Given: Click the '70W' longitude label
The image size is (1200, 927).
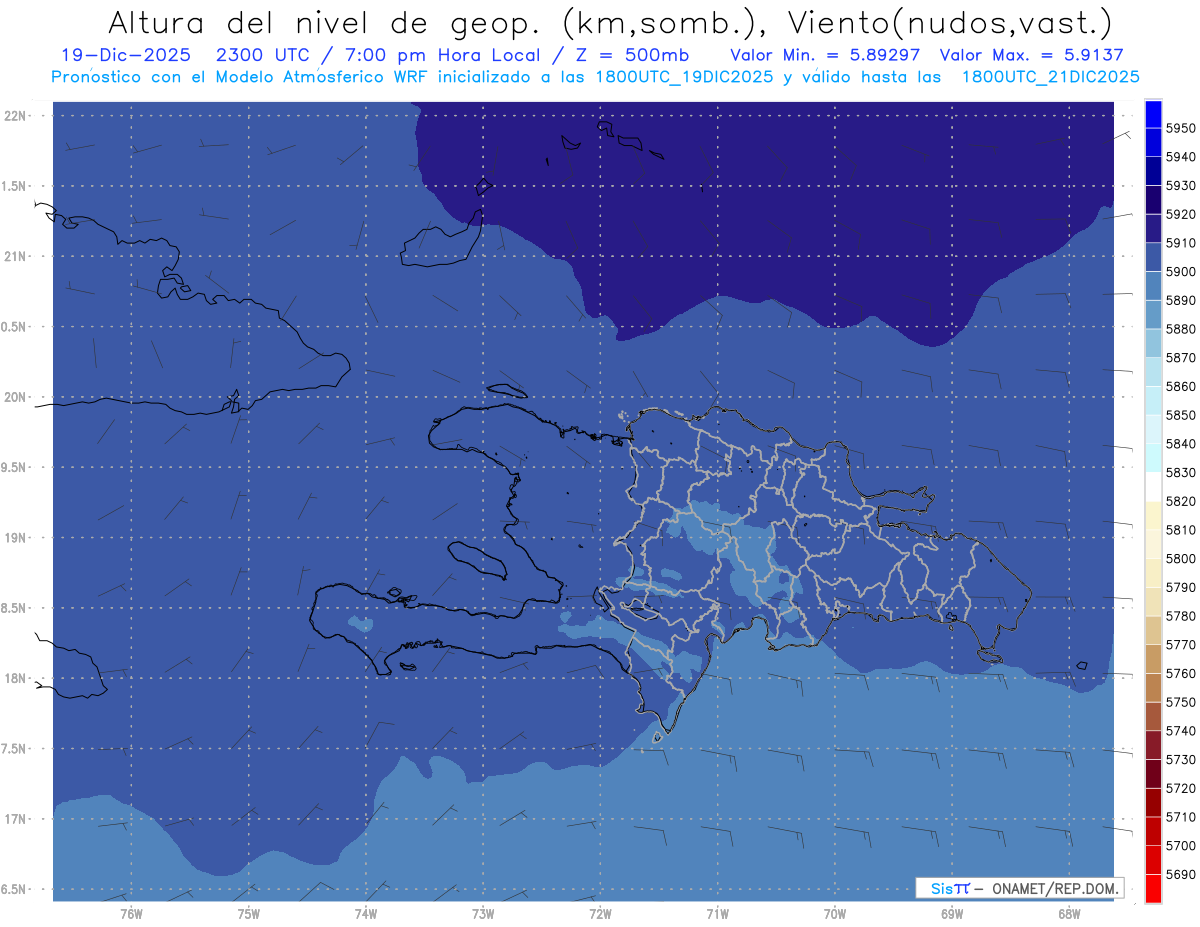Looking at the screenshot, I should coord(834,913).
